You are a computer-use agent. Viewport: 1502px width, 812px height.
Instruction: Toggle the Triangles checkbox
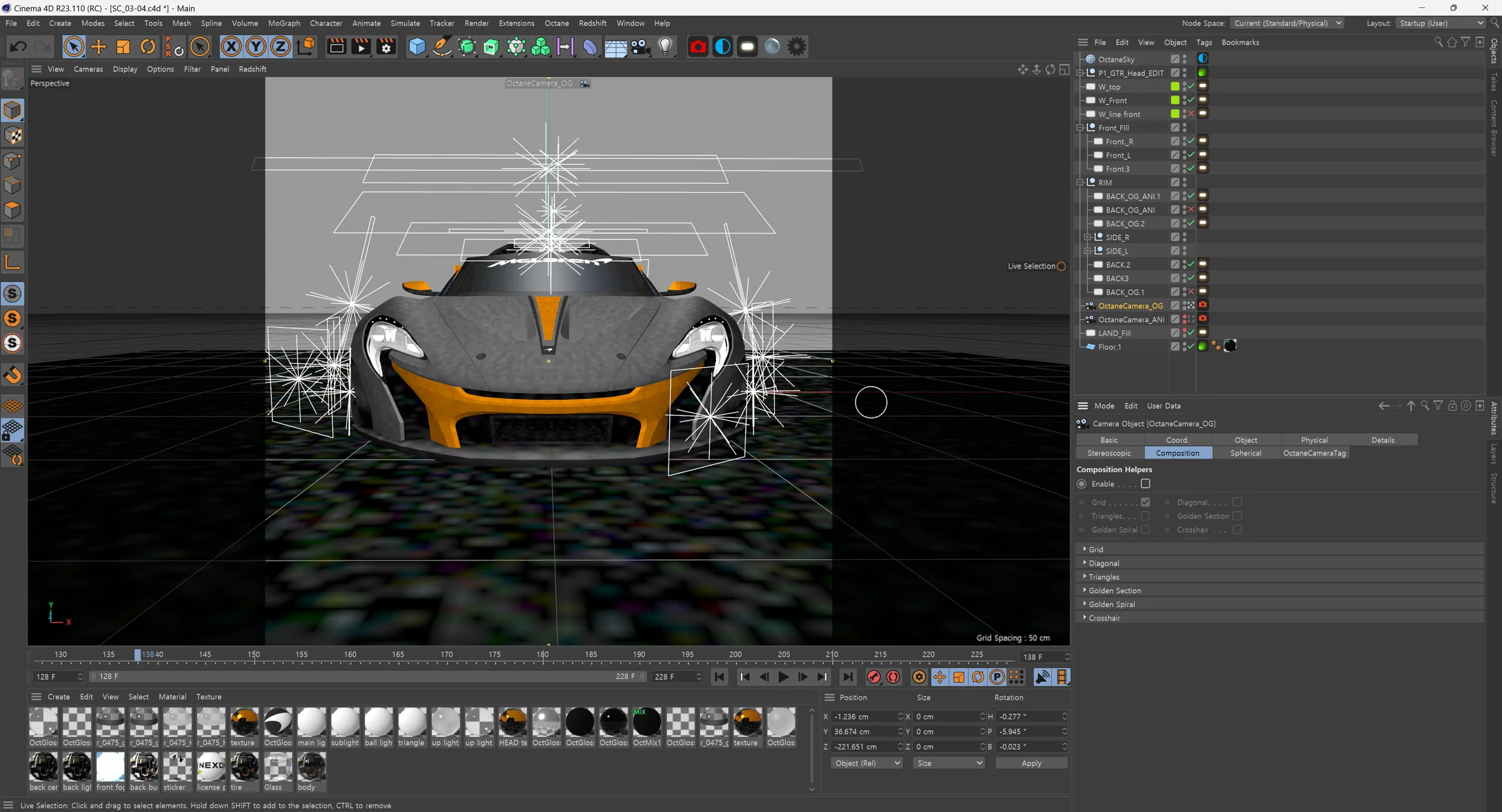point(1145,516)
